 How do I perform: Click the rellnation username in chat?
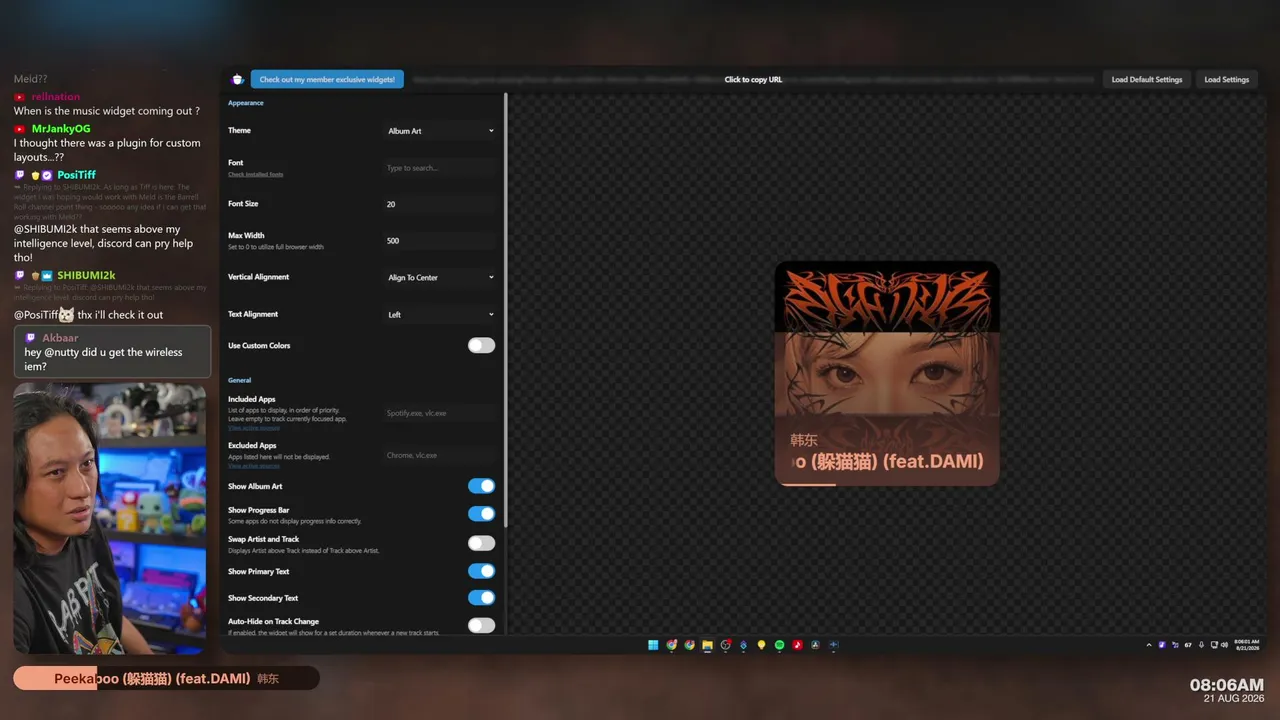pyautogui.click(x=56, y=97)
